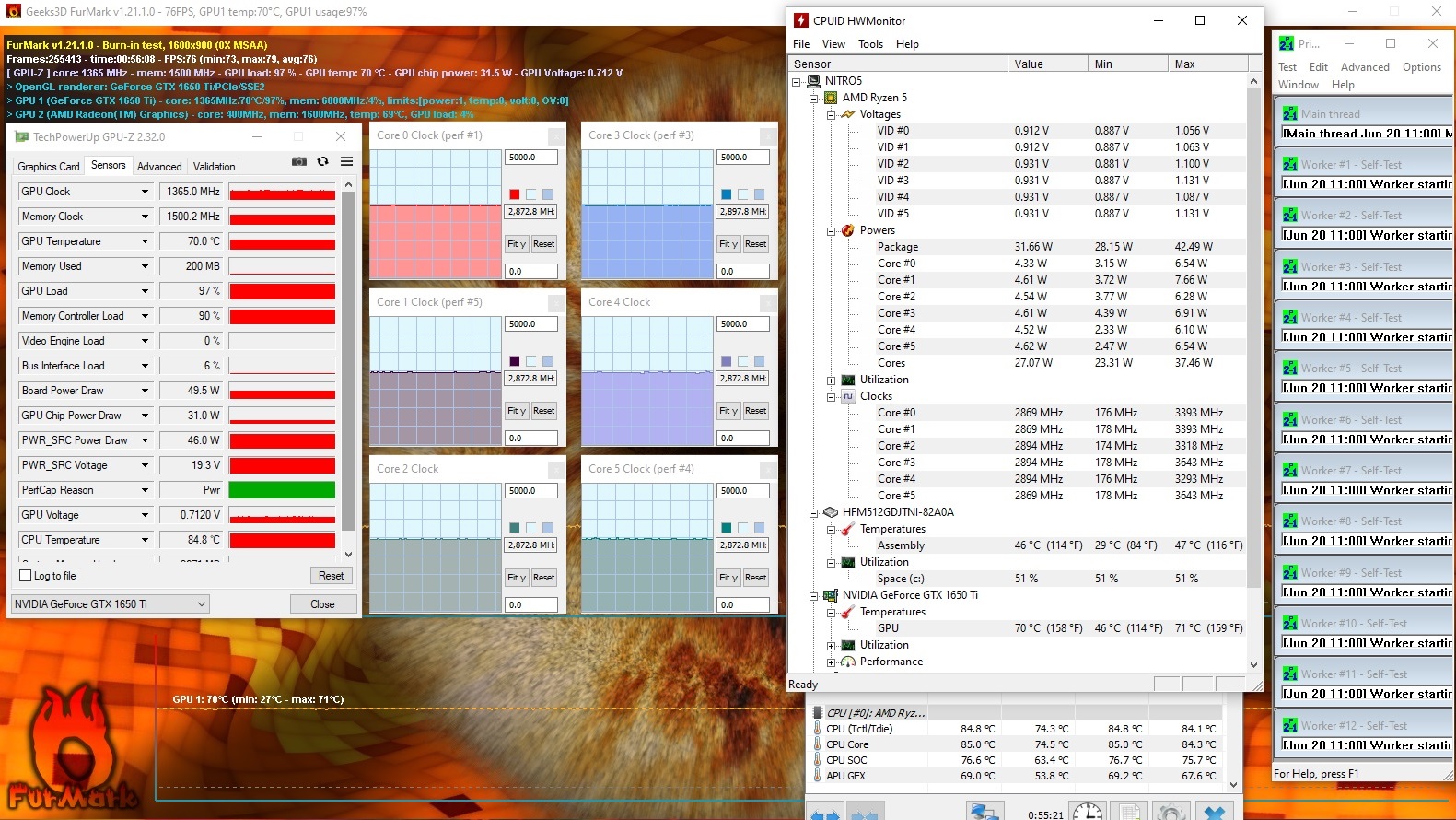The height and width of the screenshot is (820, 1456).
Task: Click the Worker #6 Self-Test window icon
Action: pos(1290,419)
